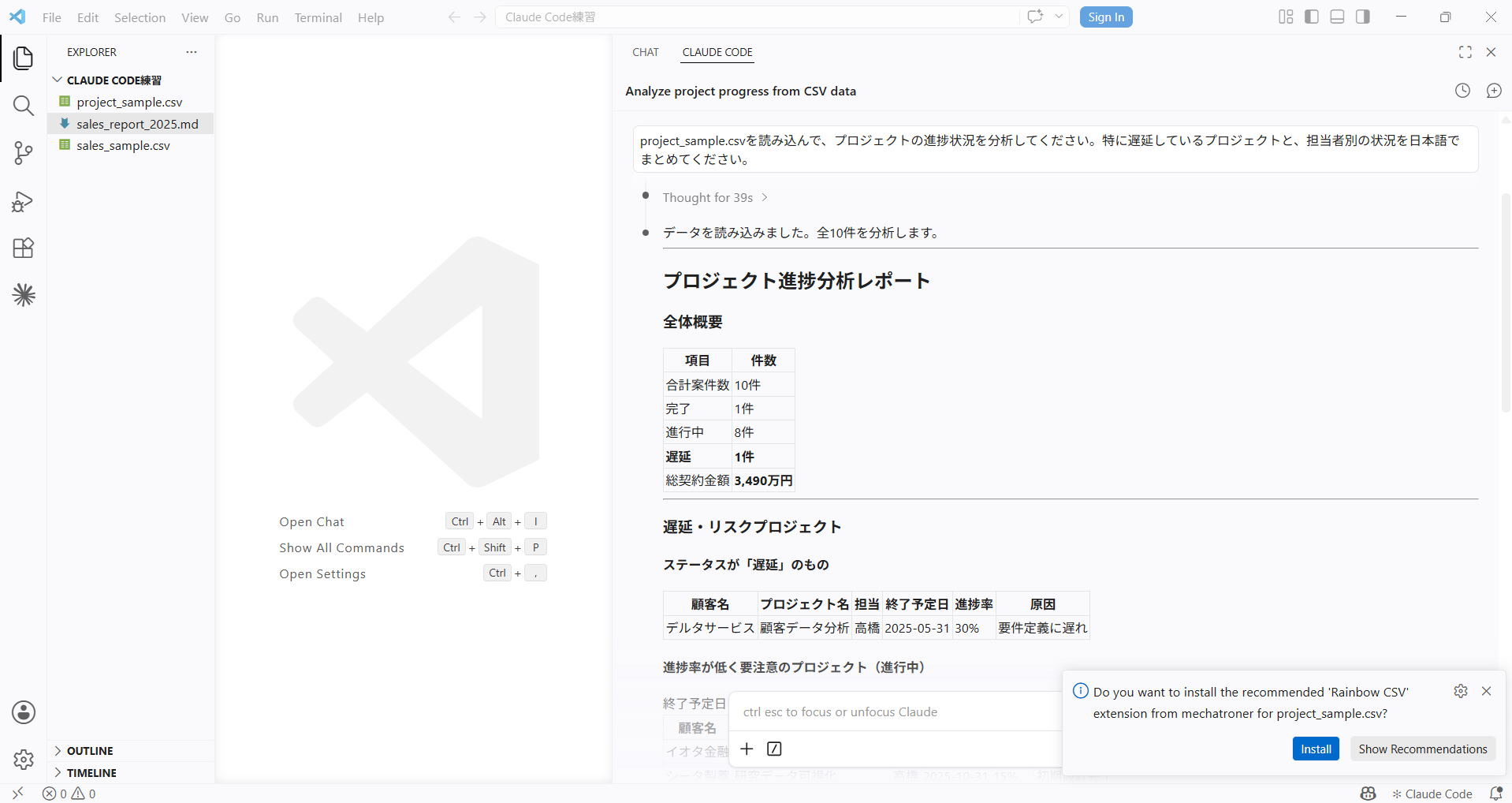1512x803 pixels.
Task: Click the 'デルタサービス' customer cell
Action: (x=710, y=628)
